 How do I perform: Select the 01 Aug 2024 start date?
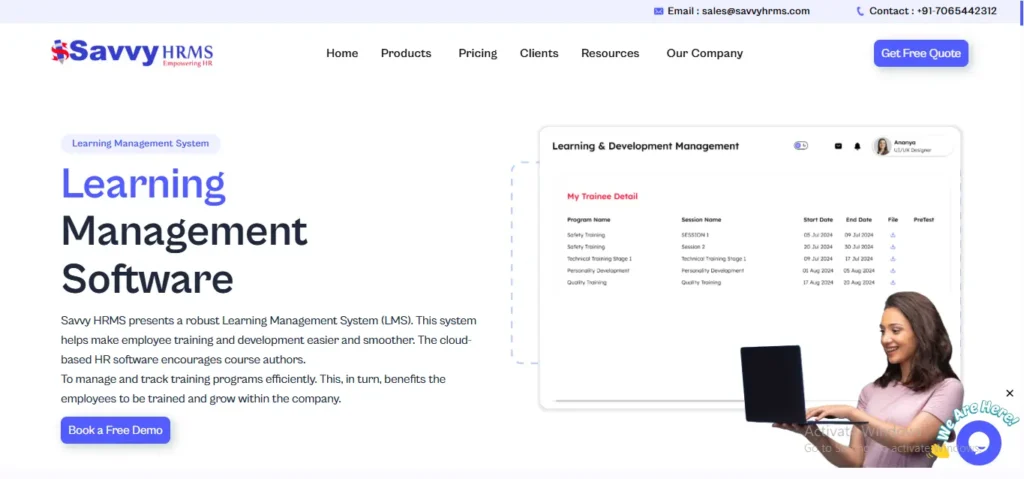(x=818, y=271)
